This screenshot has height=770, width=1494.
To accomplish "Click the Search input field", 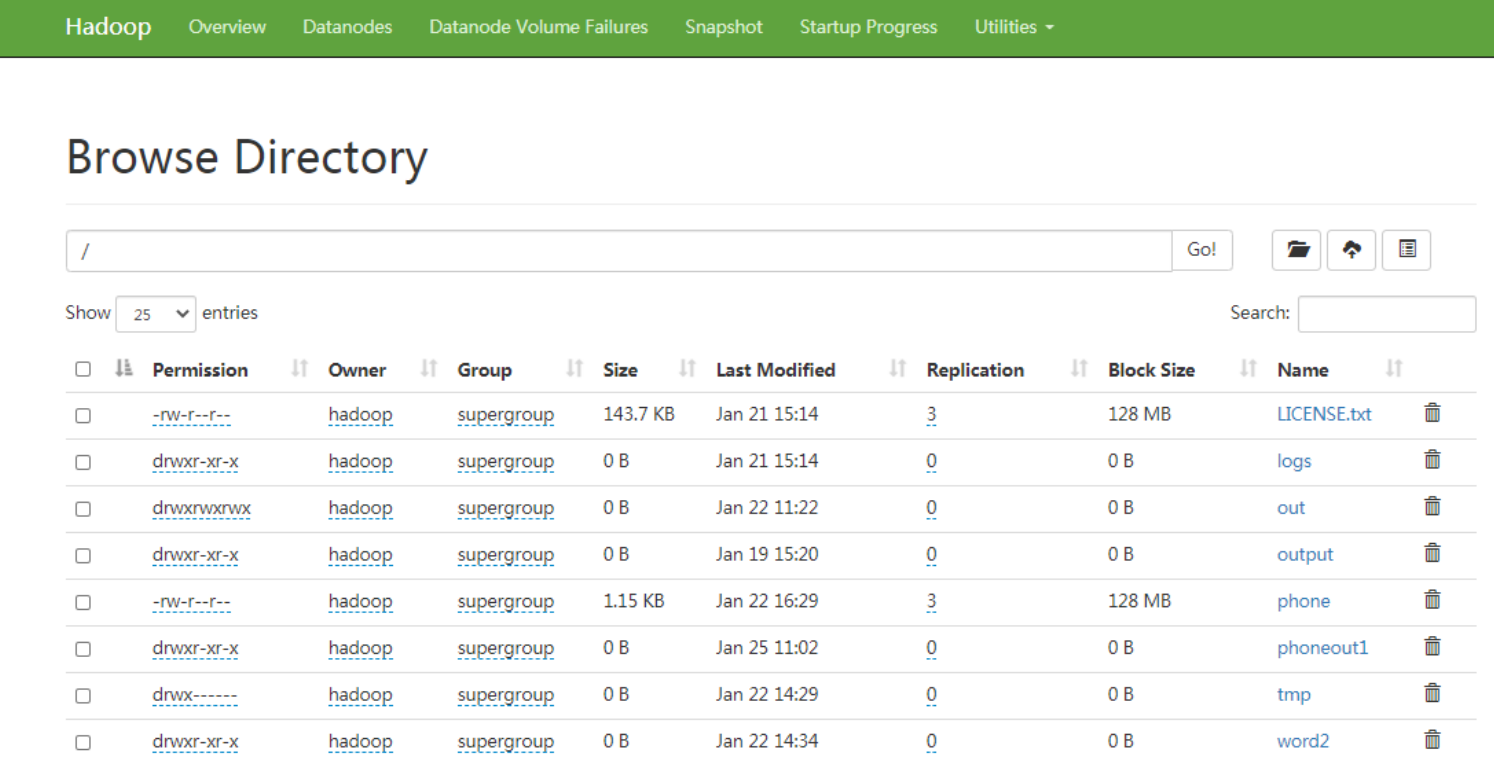I will click(1386, 314).
